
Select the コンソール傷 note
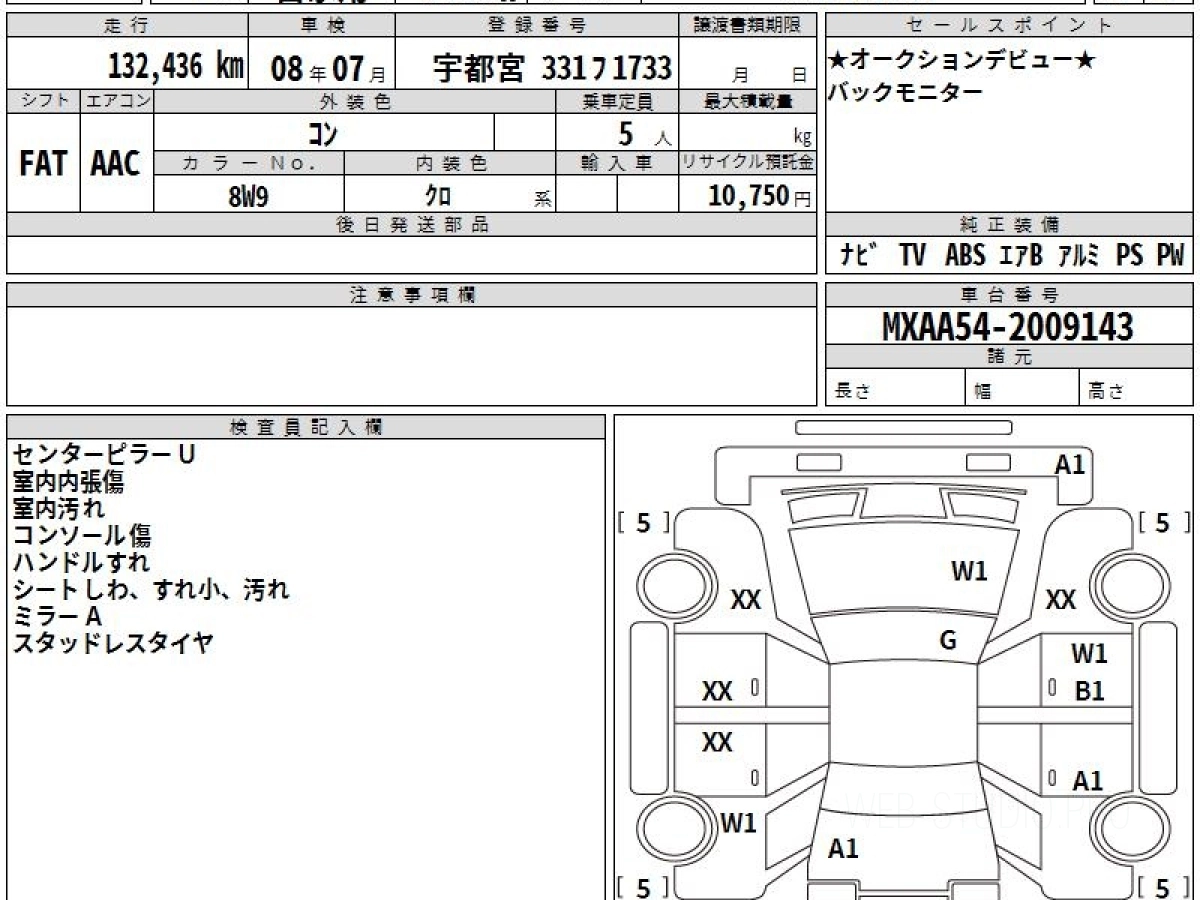pos(81,535)
